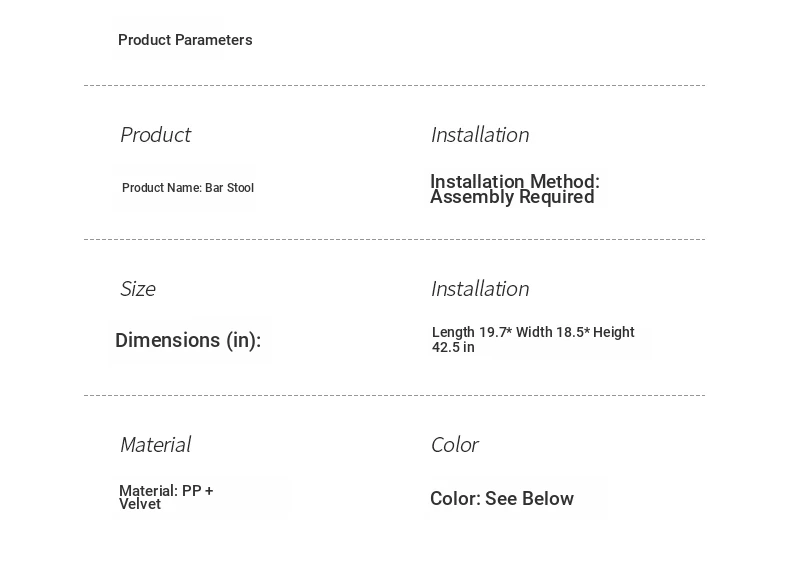The width and height of the screenshot is (790, 576).
Task: Select the Product section title
Action: coord(155,135)
